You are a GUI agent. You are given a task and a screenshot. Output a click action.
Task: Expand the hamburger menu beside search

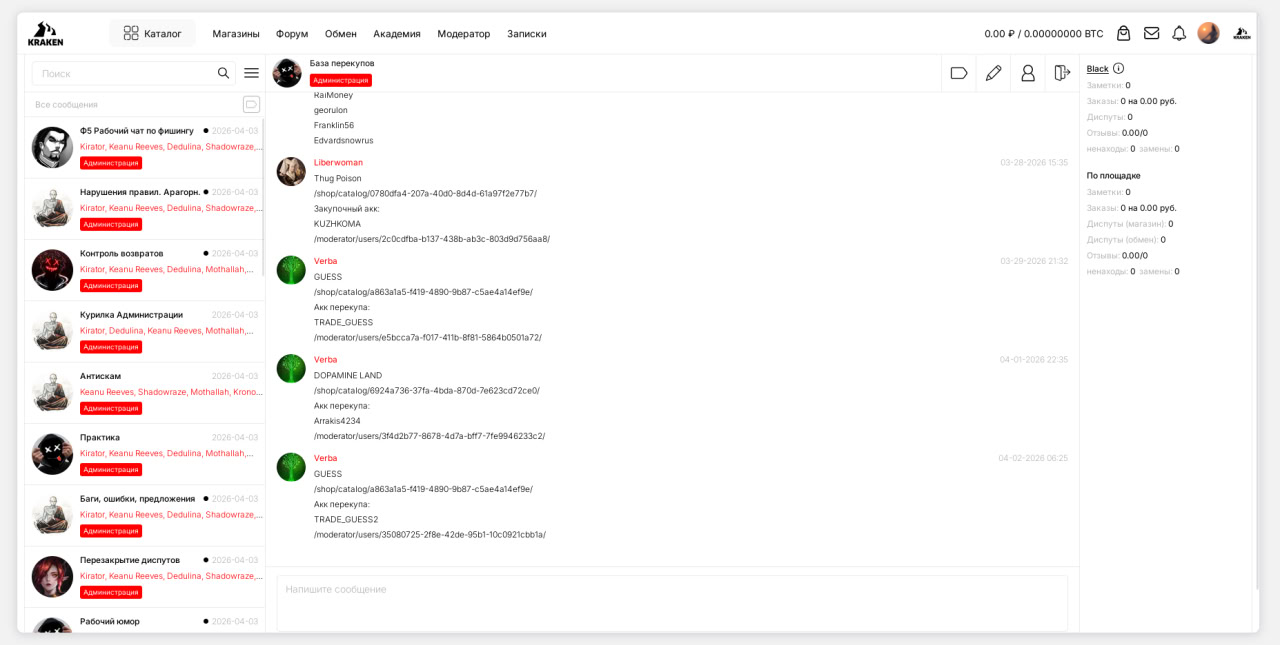point(251,73)
